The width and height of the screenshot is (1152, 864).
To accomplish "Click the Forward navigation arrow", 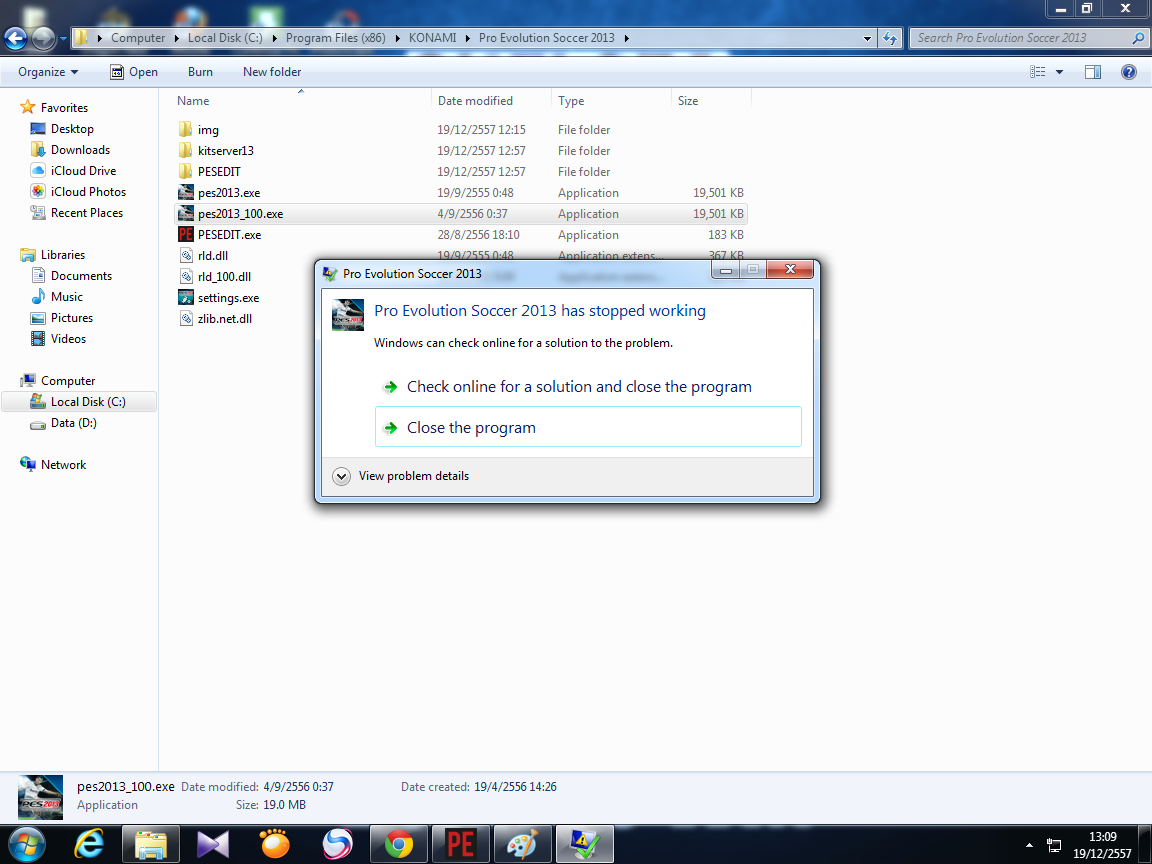I will click(x=43, y=38).
